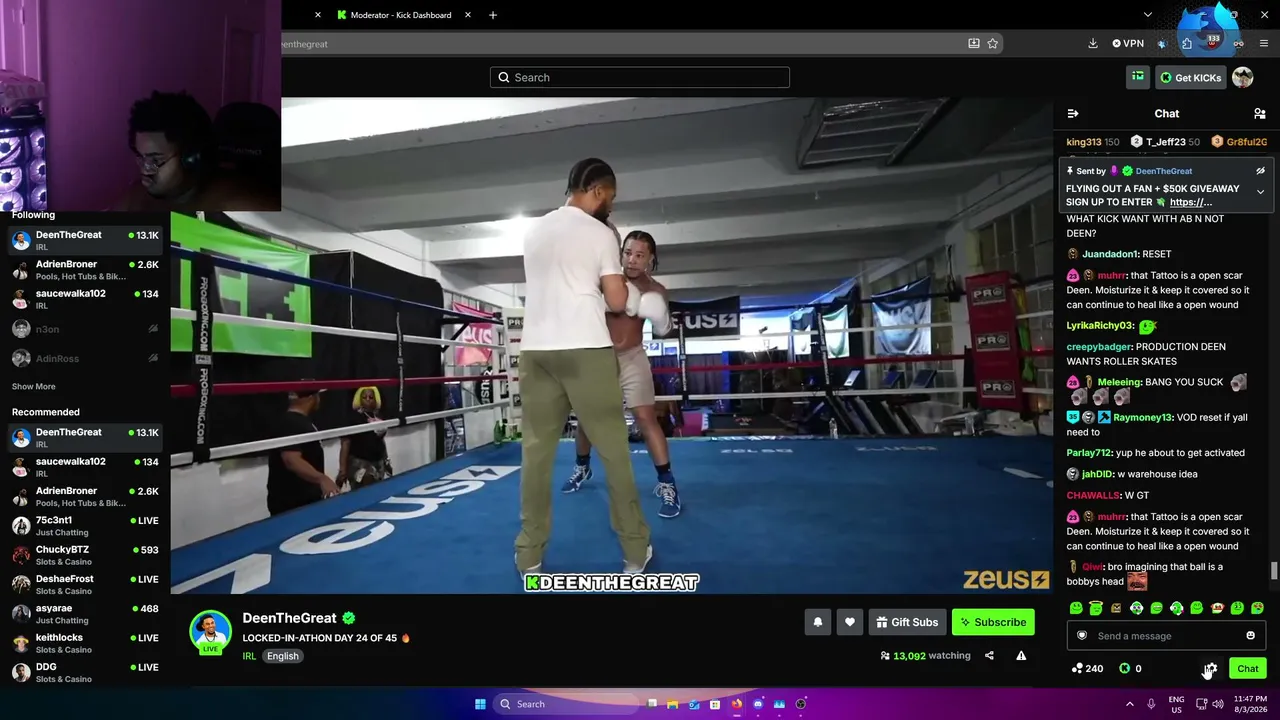The width and height of the screenshot is (1280, 720).
Task: Open the chat user list icon
Action: click(x=1260, y=114)
